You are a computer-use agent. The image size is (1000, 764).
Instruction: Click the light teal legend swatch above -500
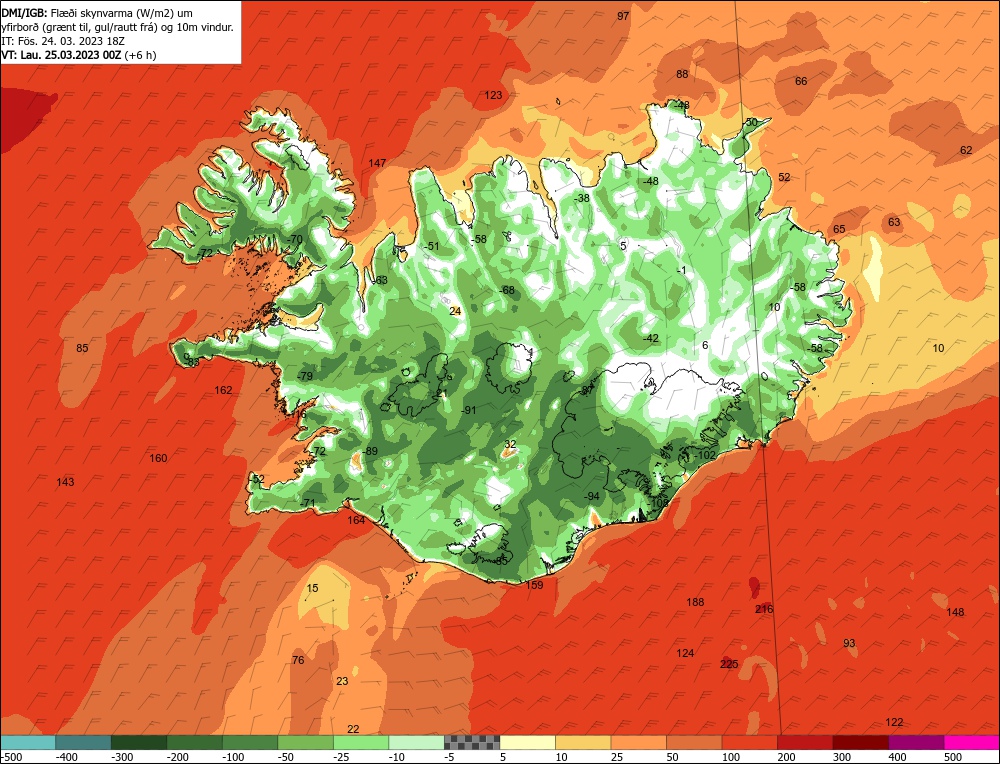coord(28,742)
